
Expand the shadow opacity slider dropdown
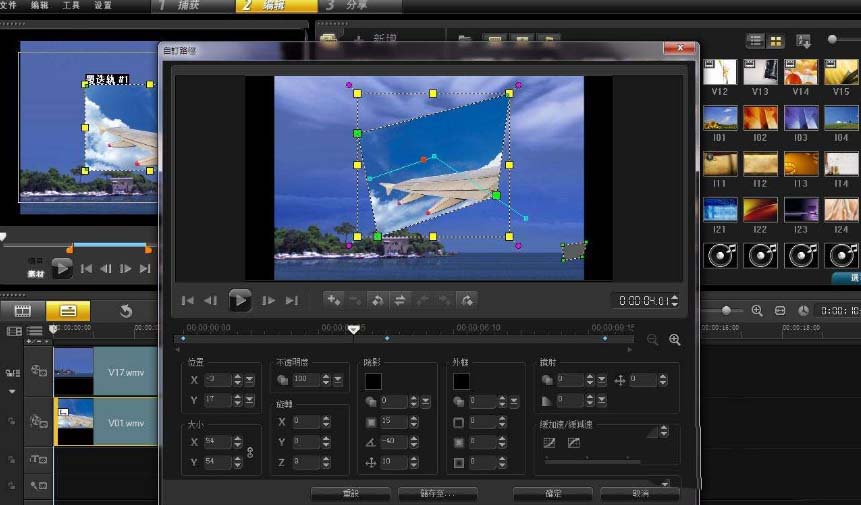426,402
